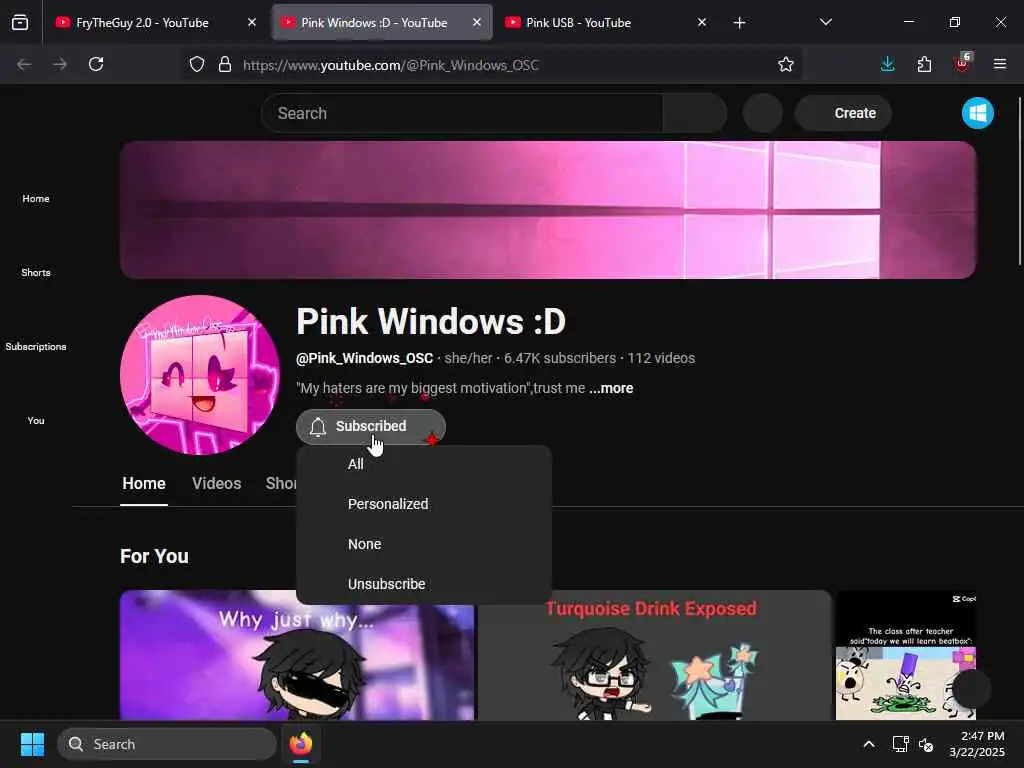
Task: Select Unsubscribe from the dropdown
Action: 424,584
